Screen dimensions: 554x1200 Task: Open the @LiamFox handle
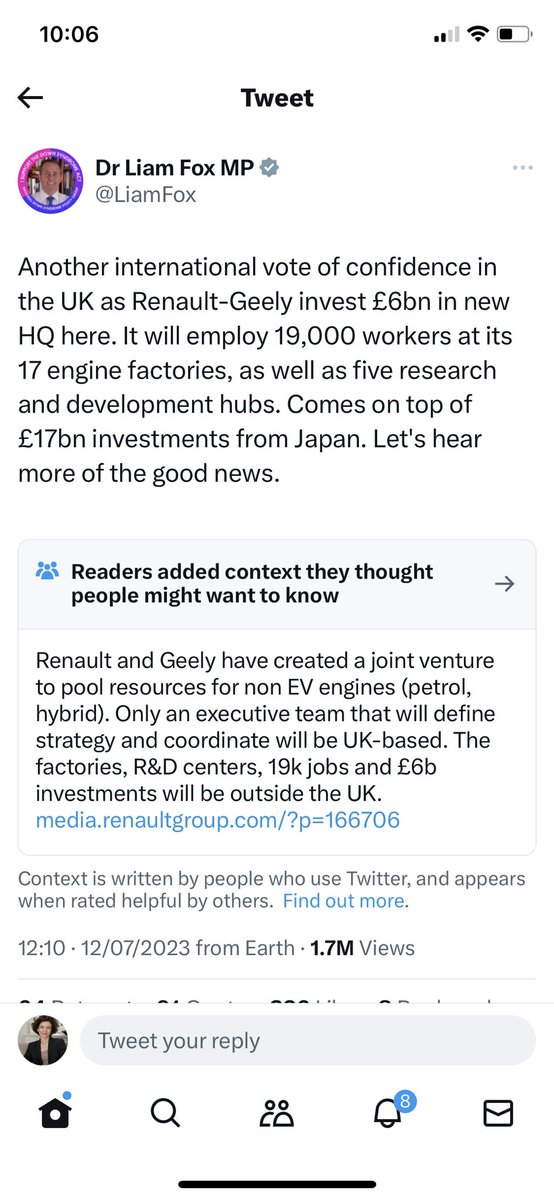pyautogui.click(x=146, y=195)
